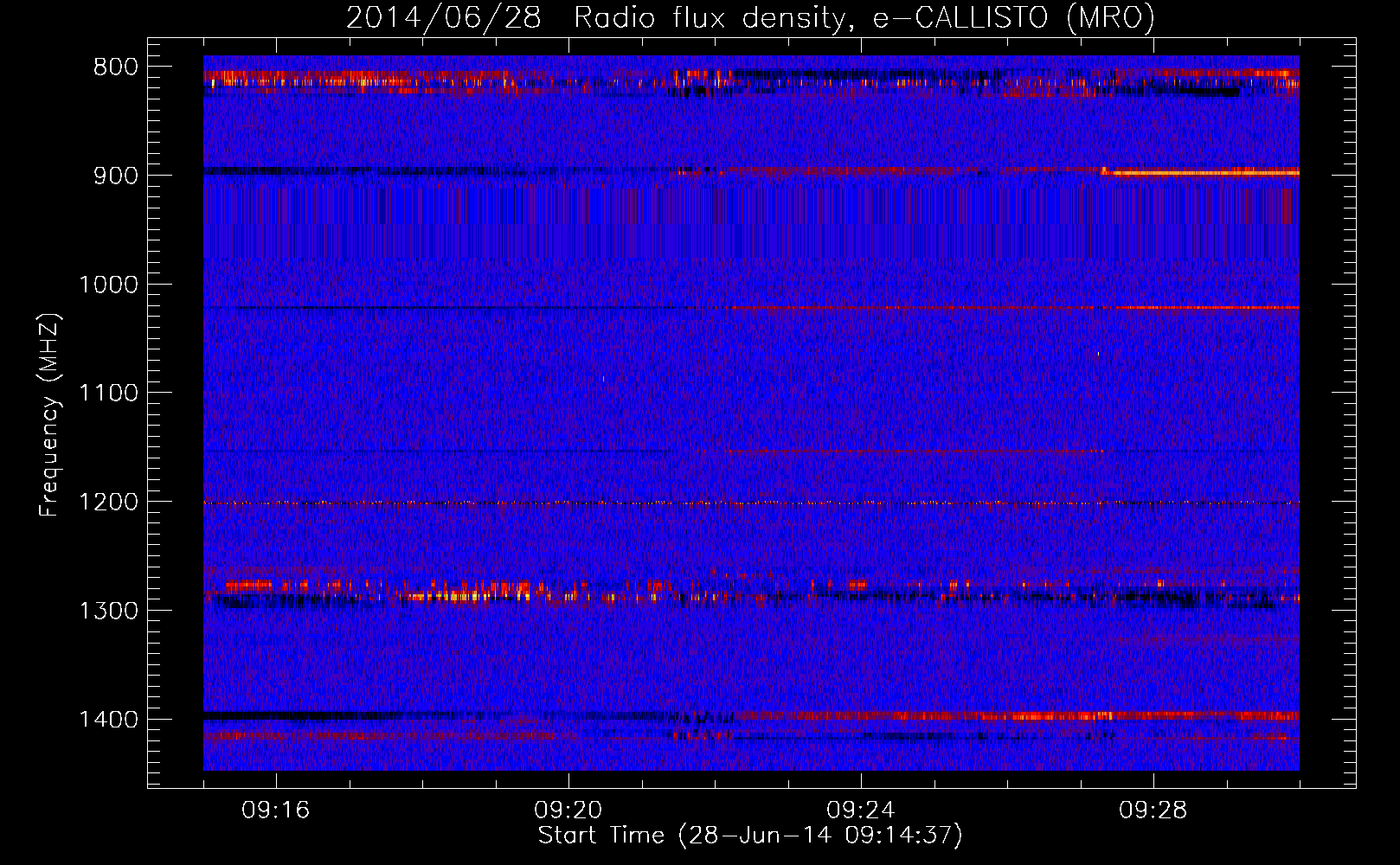Click the 'Frequency (MHZ)' axis title
The width and height of the screenshot is (1400, 865).
click(x=50, y=415)
